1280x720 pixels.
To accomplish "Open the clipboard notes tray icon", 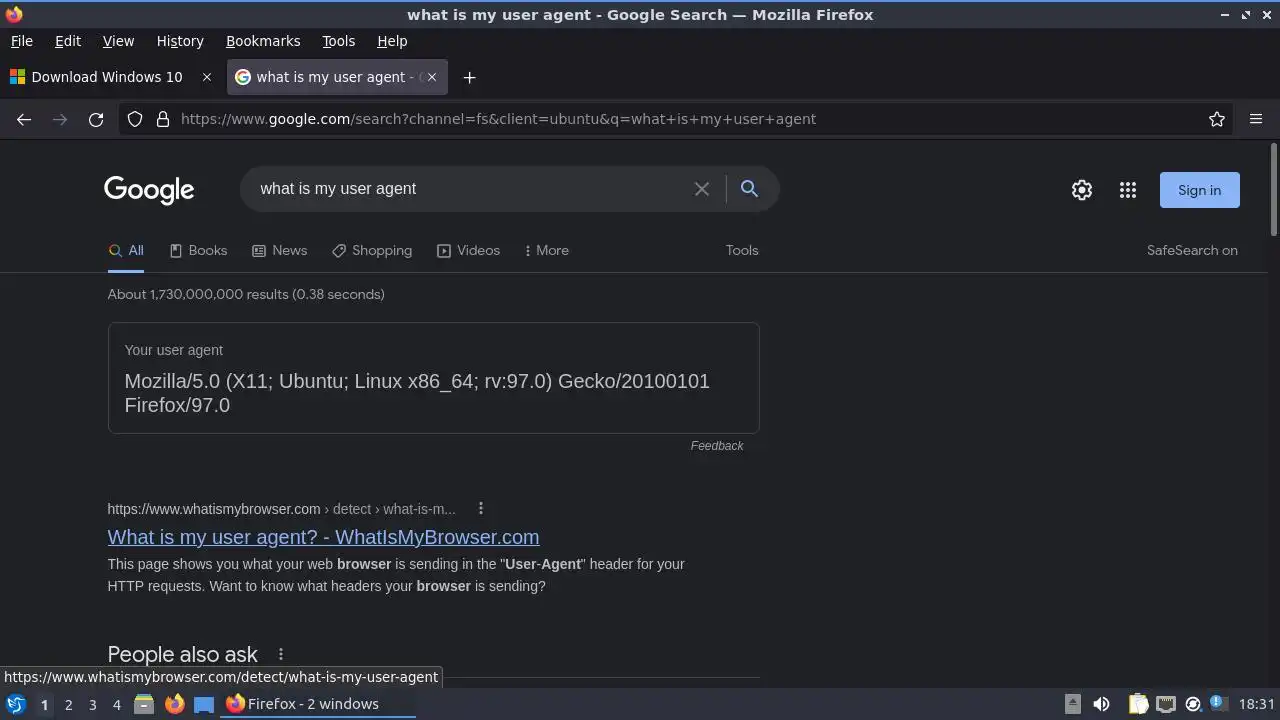I will tap(1139, 704).
